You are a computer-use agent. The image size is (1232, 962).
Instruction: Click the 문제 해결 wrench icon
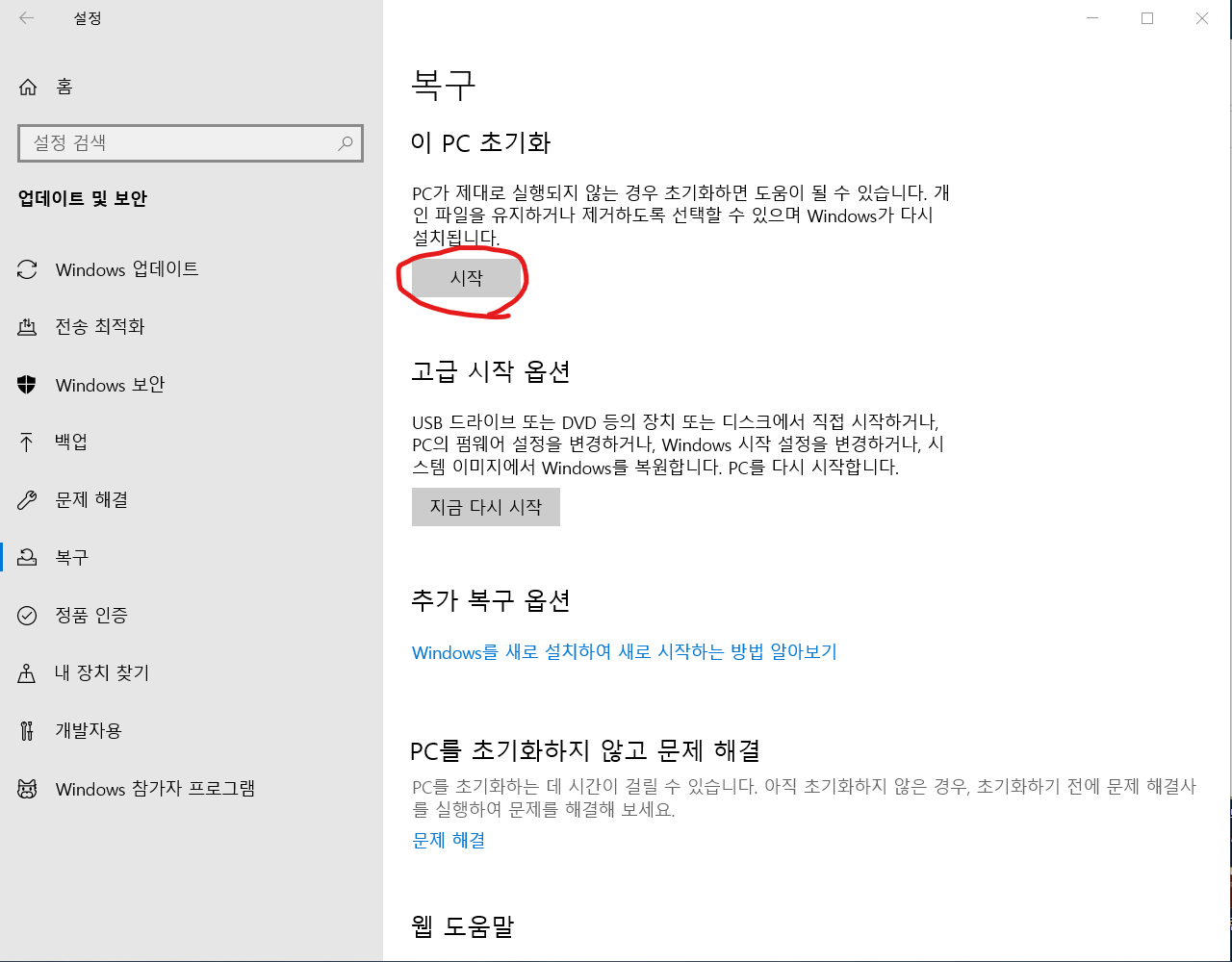pyautogui.click(x=27, y=500)
